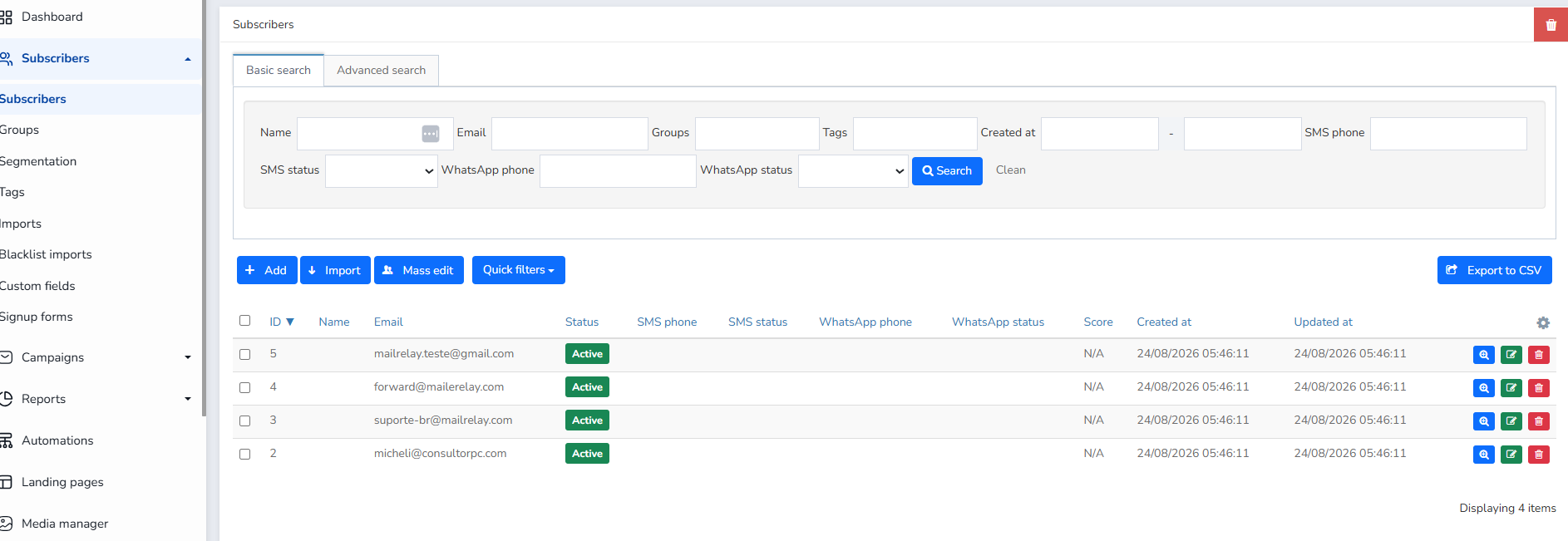
Task: Delete subscriber mailrelay.teste@gmail.com
Action: [1538, 355]
